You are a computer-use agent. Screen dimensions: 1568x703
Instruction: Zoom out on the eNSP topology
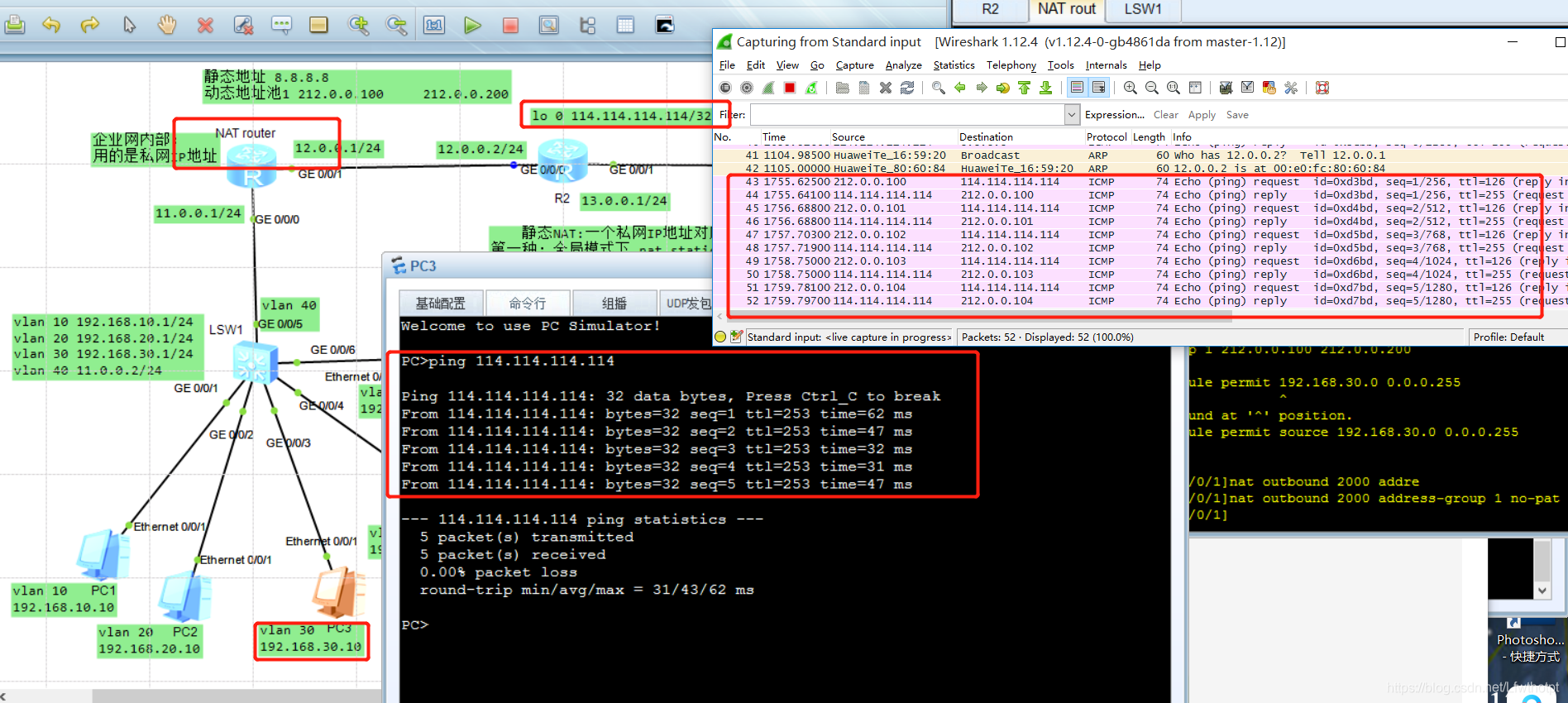[397, 25]
